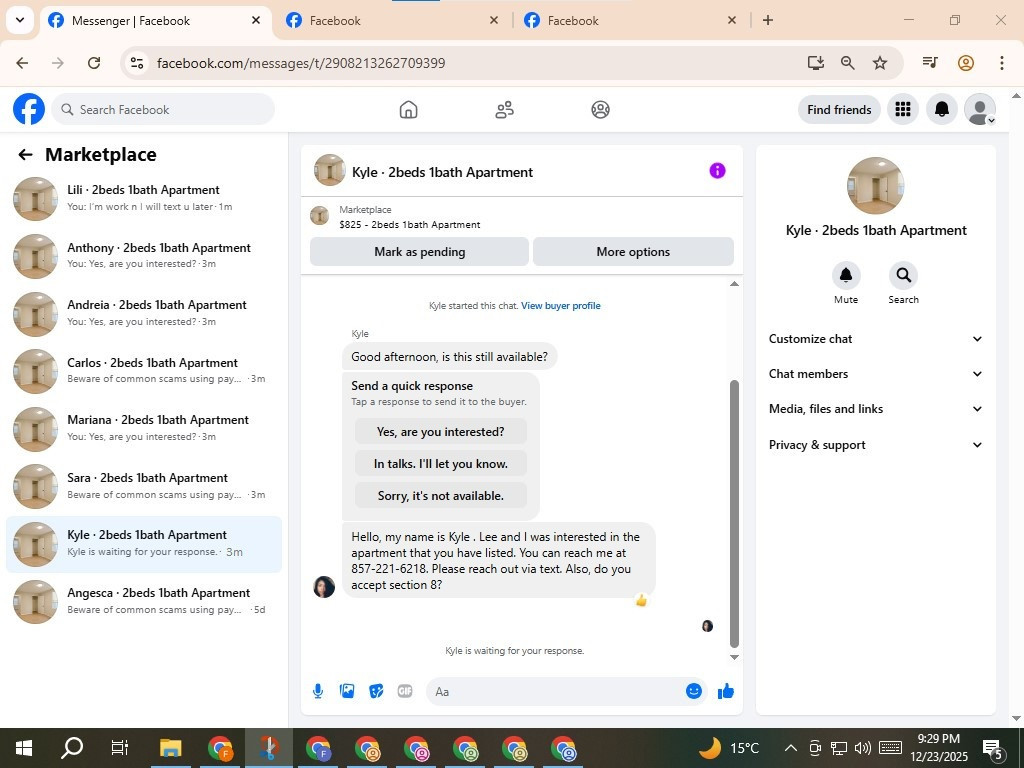The width and height of the screenshot is (1024, 768).
Task: Click chat scrollbar down arrow
Action: (734, 657)
